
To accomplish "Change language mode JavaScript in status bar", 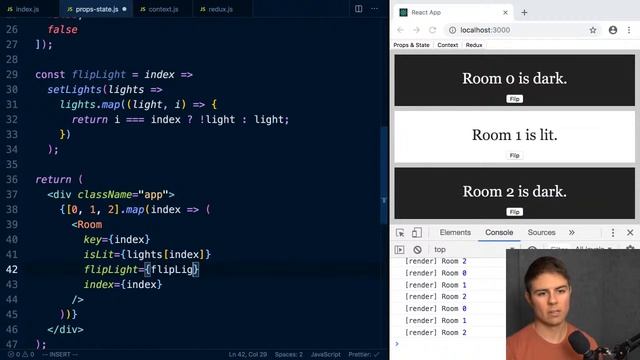I will click(325, 354).
